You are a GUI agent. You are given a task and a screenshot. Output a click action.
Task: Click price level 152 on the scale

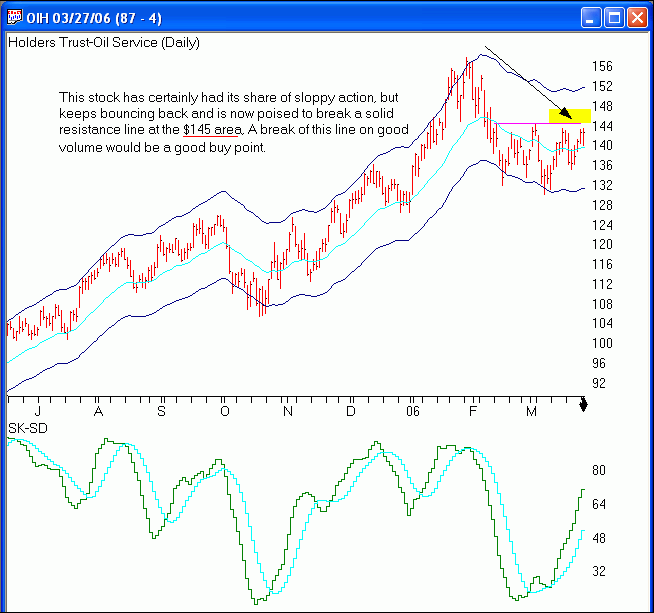[602, 86]
